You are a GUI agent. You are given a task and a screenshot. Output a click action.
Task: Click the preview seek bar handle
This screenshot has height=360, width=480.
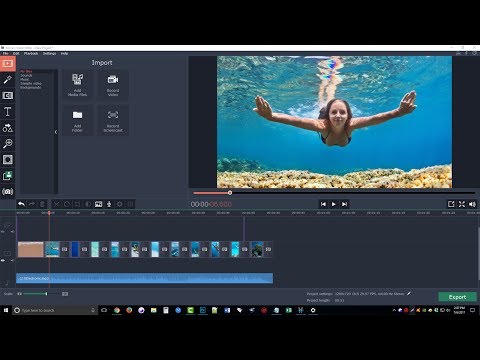pyautogui.click(x=230, y=193)
